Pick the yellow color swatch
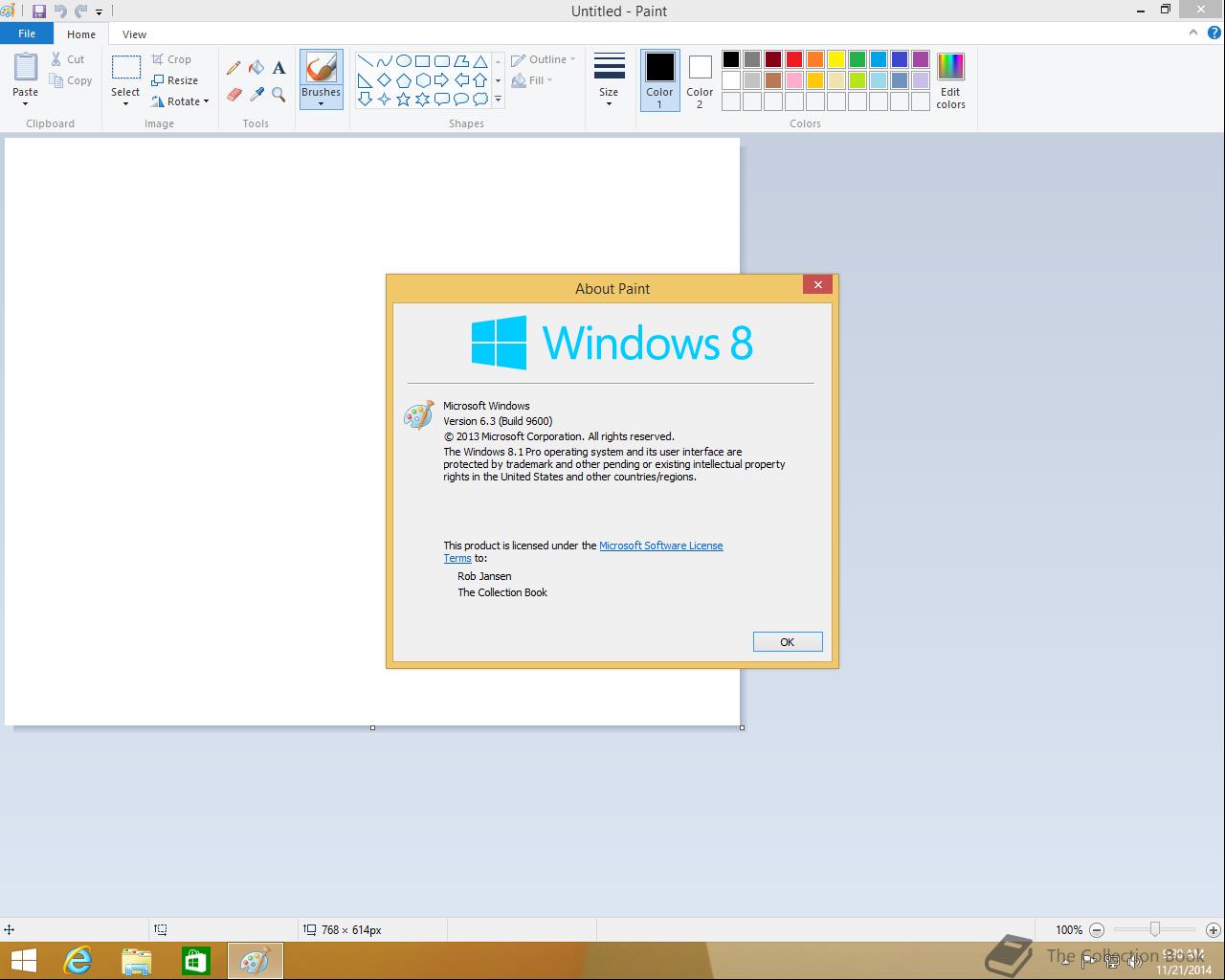The height and width of the screenshot is (980, 1225). [836, 59]
